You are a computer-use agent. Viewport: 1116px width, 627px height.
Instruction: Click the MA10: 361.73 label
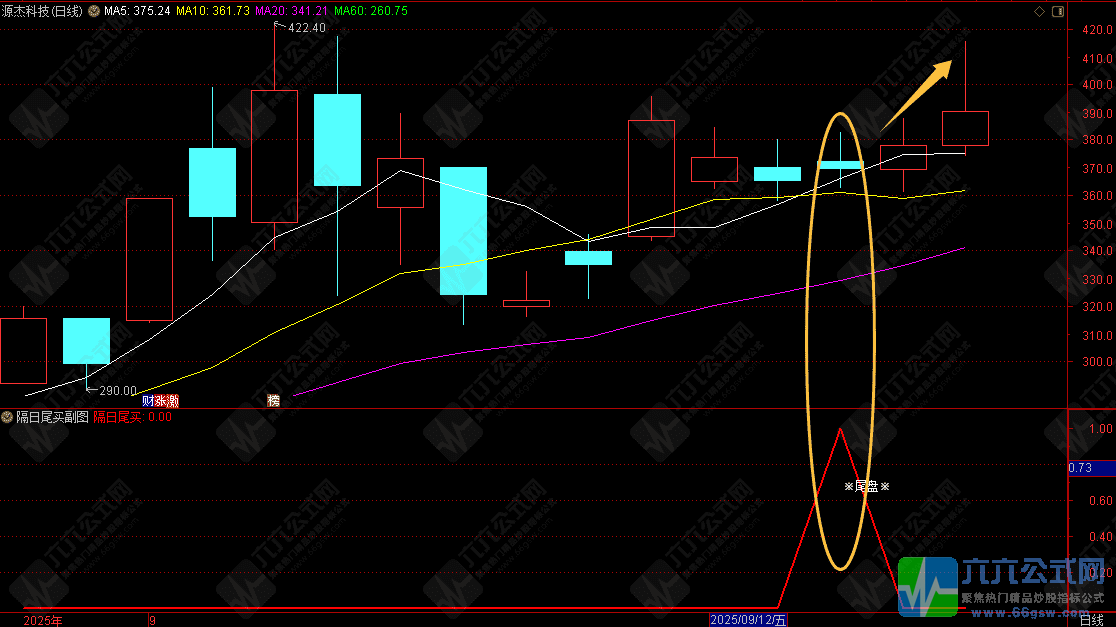(213, 11)
